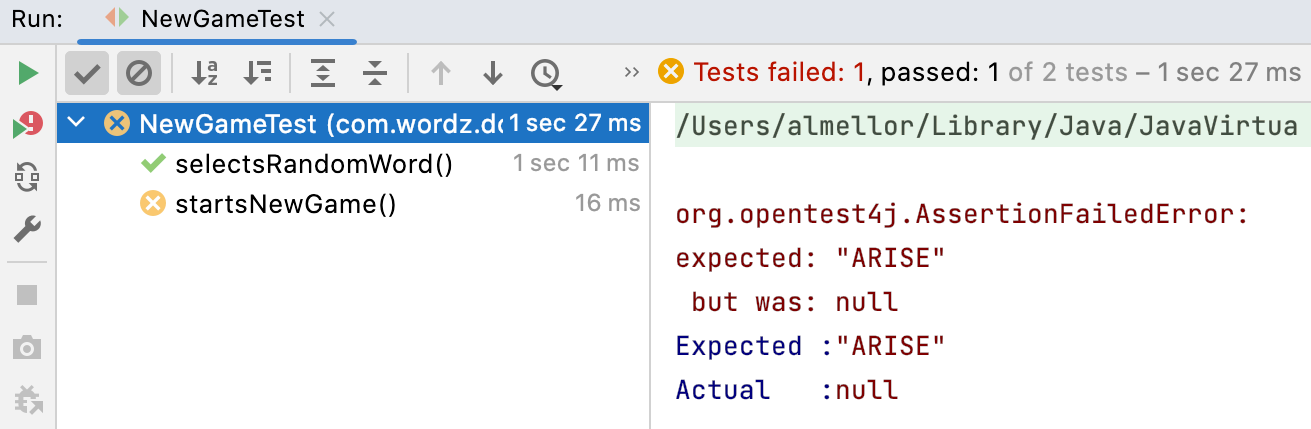Select the NewGameTest run tab
The height and width of the screenshot is (429, 1311).
[x=205, y=18]
